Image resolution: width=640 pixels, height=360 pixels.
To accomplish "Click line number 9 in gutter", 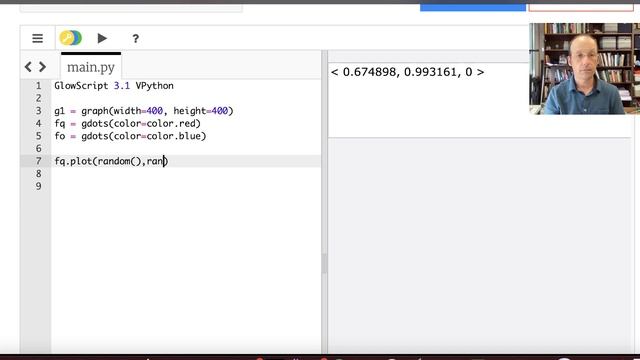I will pos(38,186).
